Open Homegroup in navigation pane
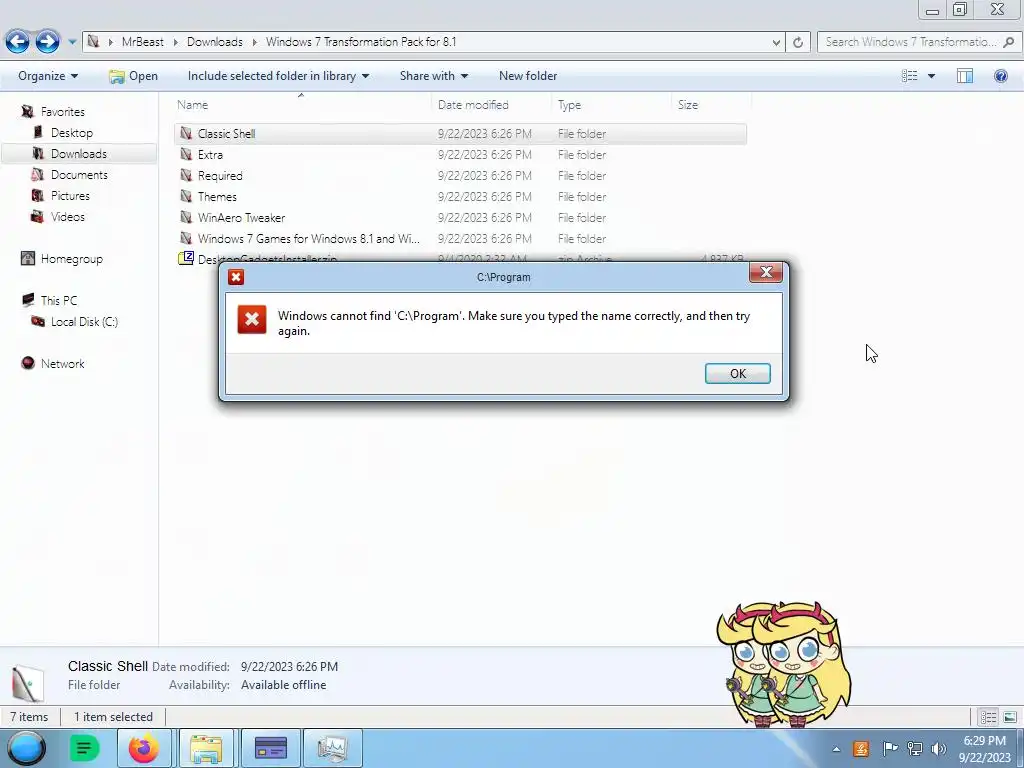 point(71,259)
